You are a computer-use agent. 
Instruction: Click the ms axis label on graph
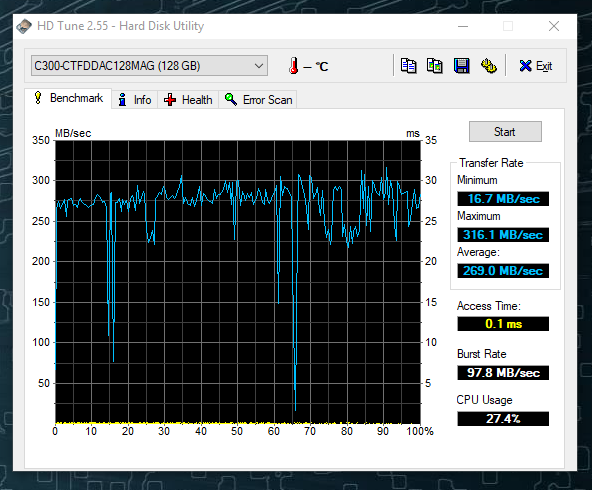(413, 134)
